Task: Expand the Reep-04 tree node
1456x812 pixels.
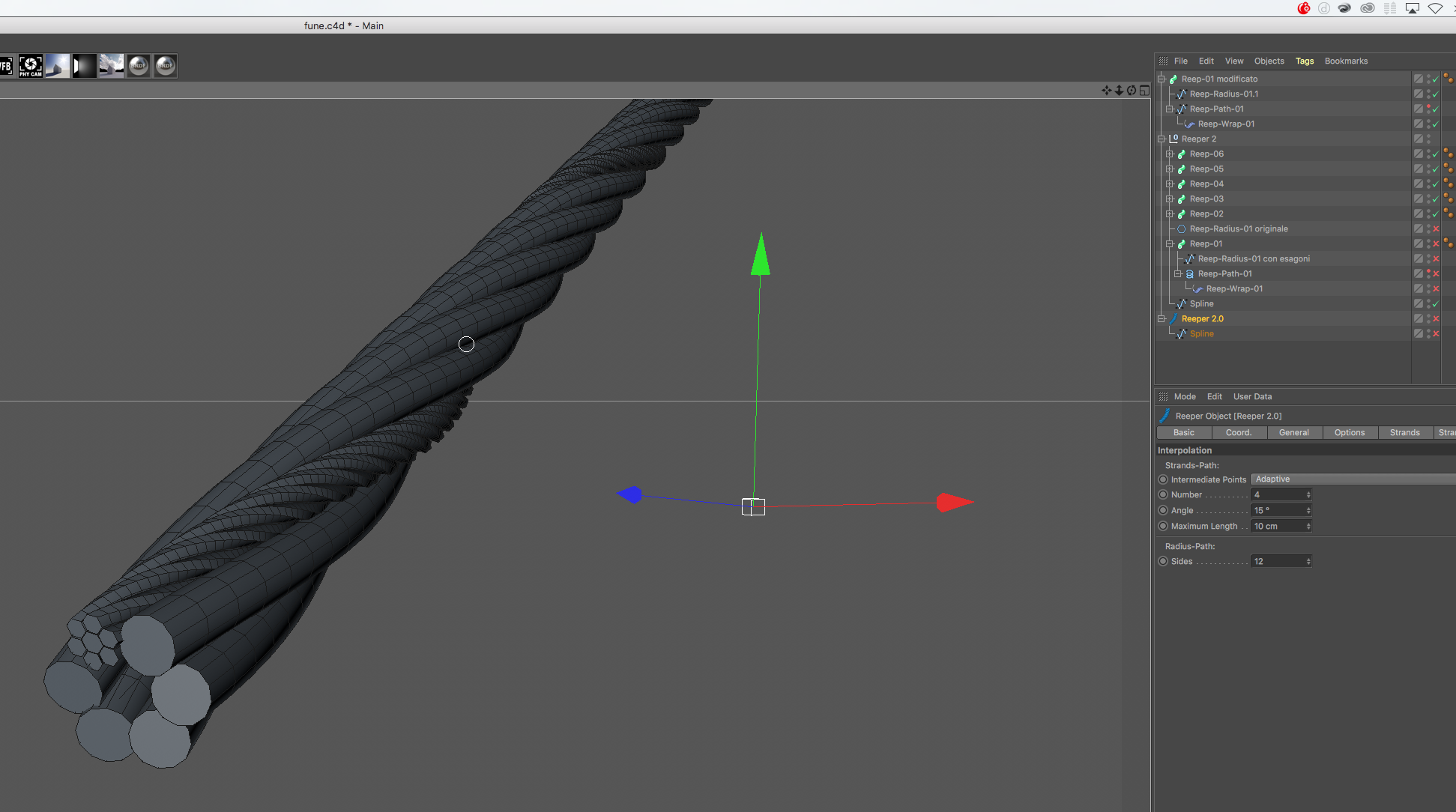Action: tap(1169, 184)
